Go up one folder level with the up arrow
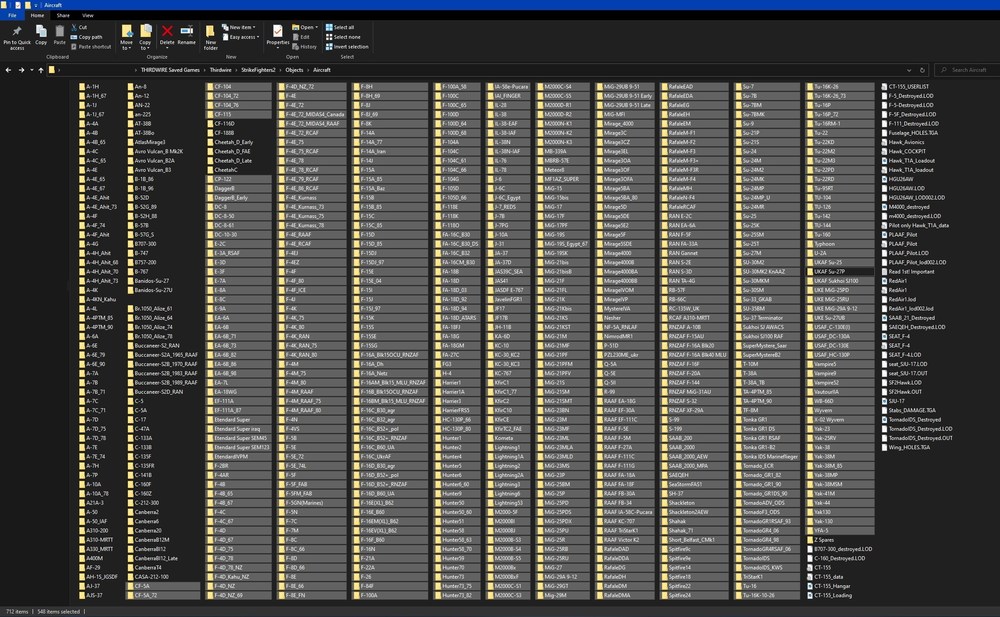This screenshot has height=617, width=1000. click(41, 70)
